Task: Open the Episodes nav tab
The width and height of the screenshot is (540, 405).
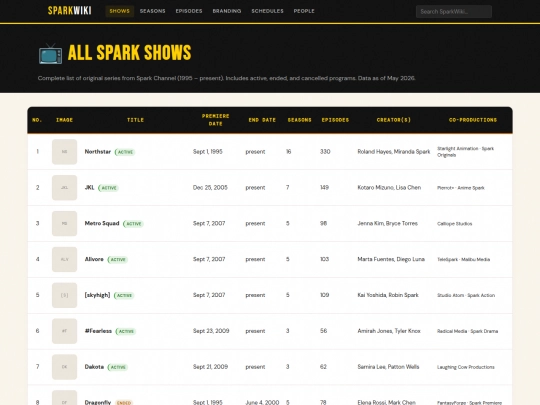Action: 189,11
